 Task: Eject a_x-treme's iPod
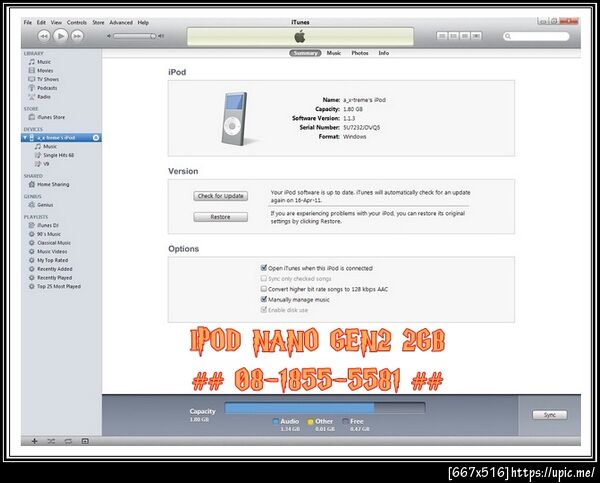(96, 137)
